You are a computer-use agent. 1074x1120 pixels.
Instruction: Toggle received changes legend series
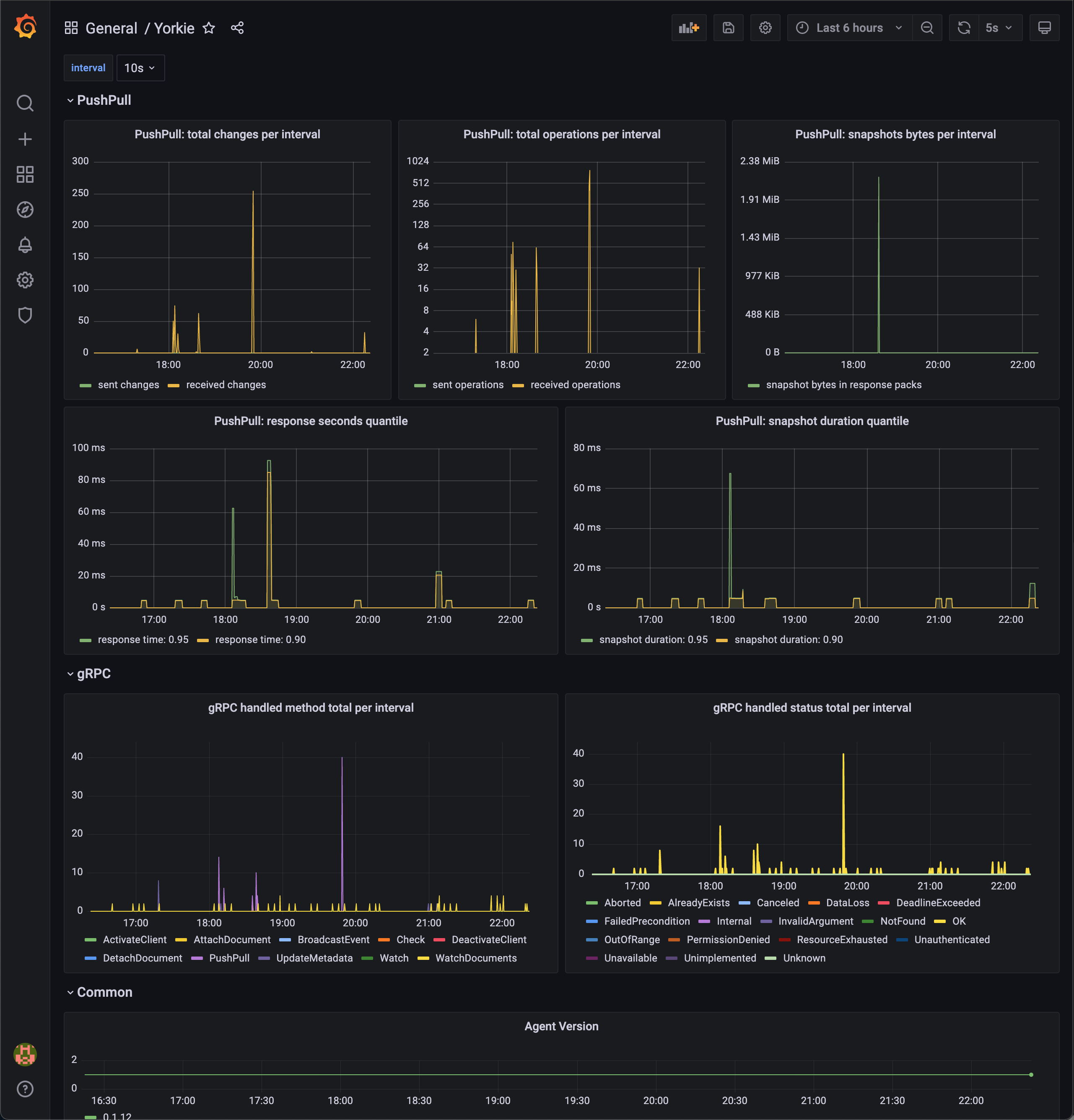(x=226, y=385)
